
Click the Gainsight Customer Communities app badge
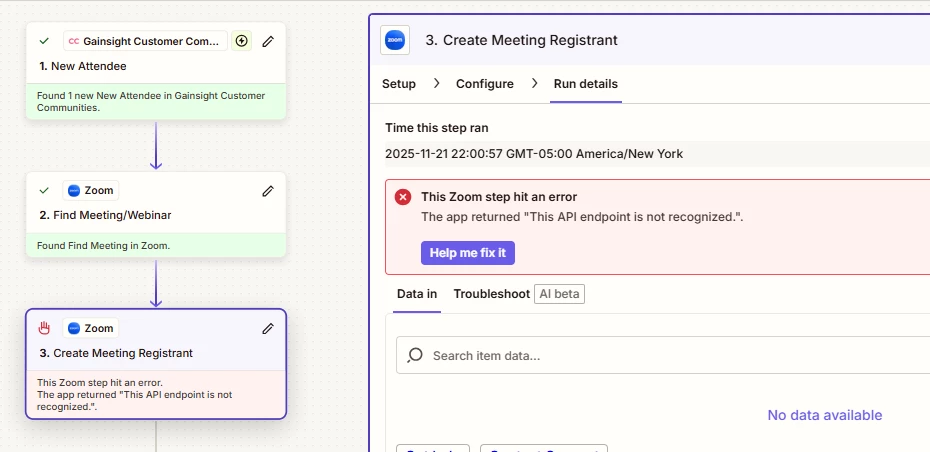coord(145,41)
